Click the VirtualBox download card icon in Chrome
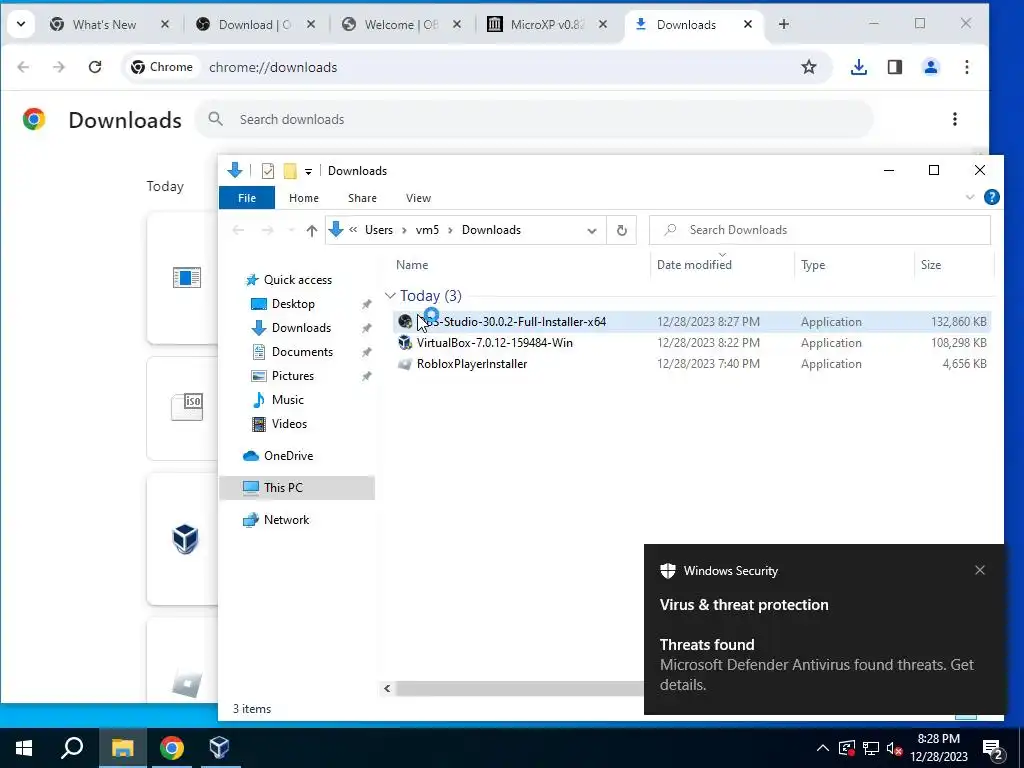1024x768 pixels. pyautogui.click(x=185, y=539)
